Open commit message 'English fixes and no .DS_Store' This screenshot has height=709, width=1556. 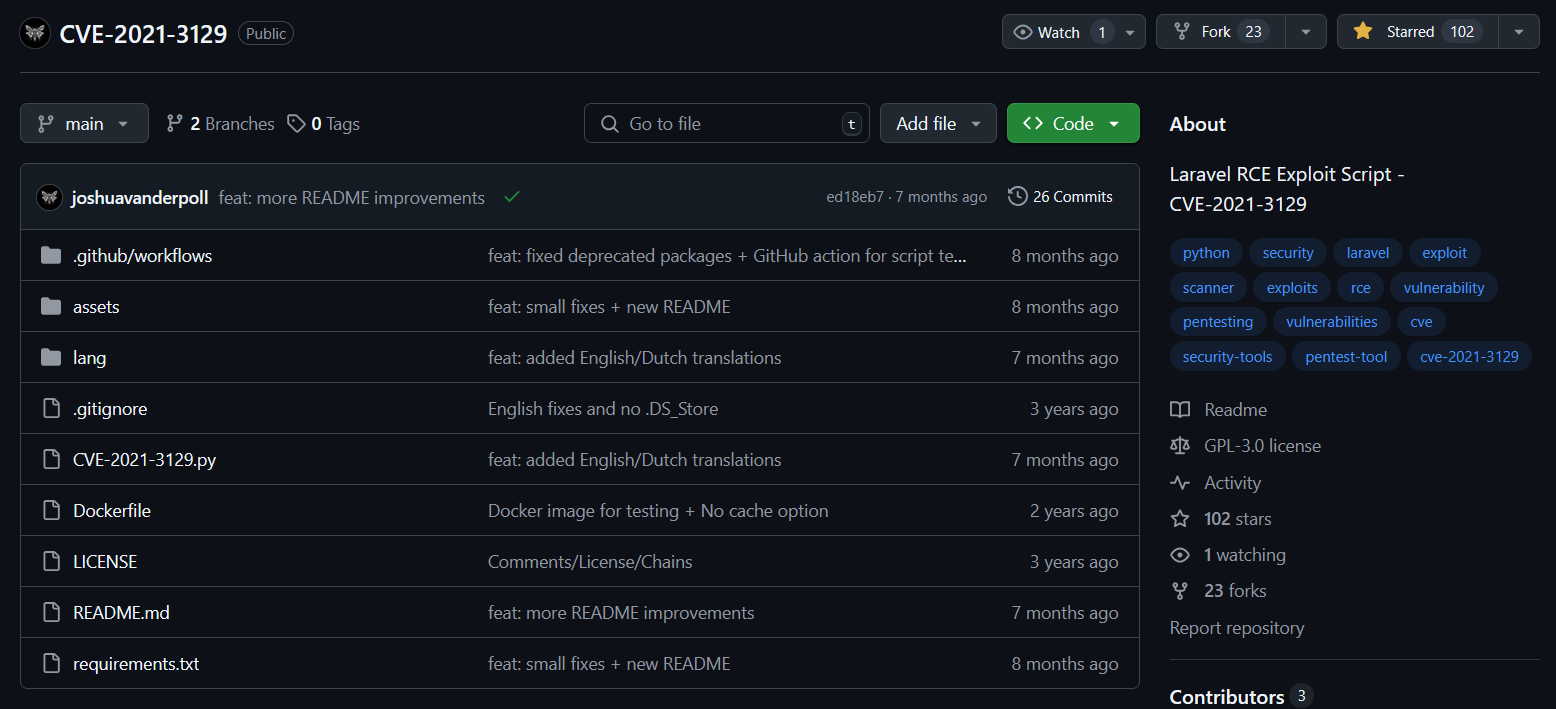(x=603, y=409)
